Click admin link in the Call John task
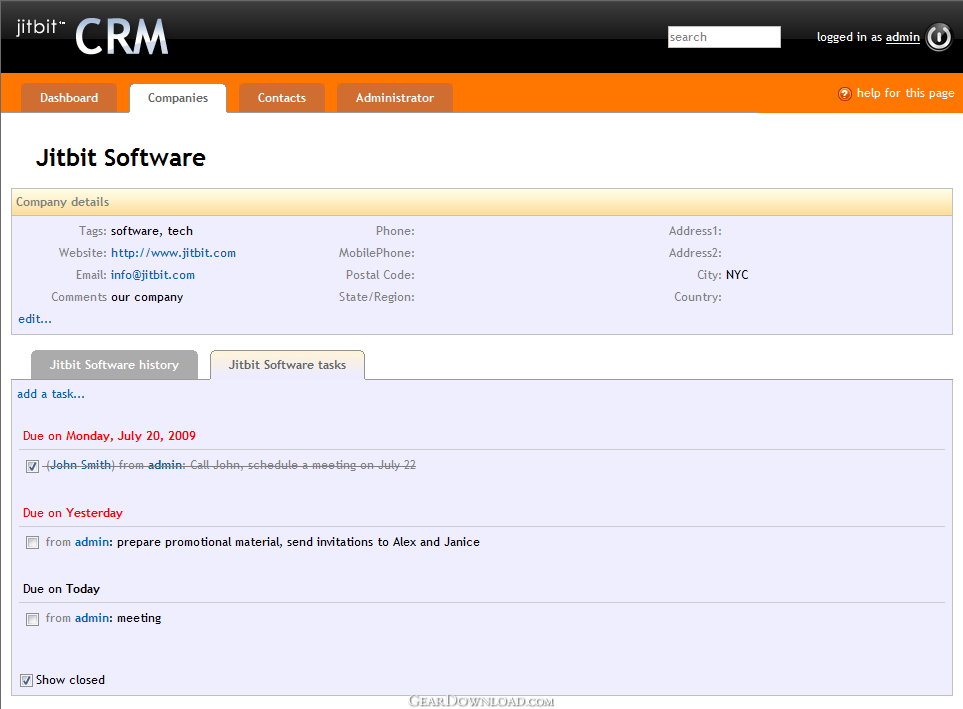 [x=165, y=465]
